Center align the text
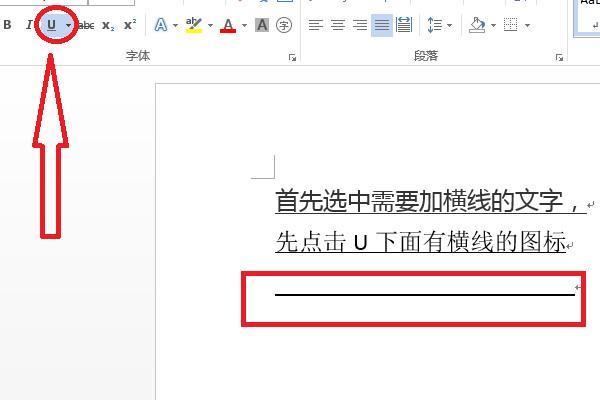Image resolution: width=600 pixels, height=400 pixels. point(338,25)
